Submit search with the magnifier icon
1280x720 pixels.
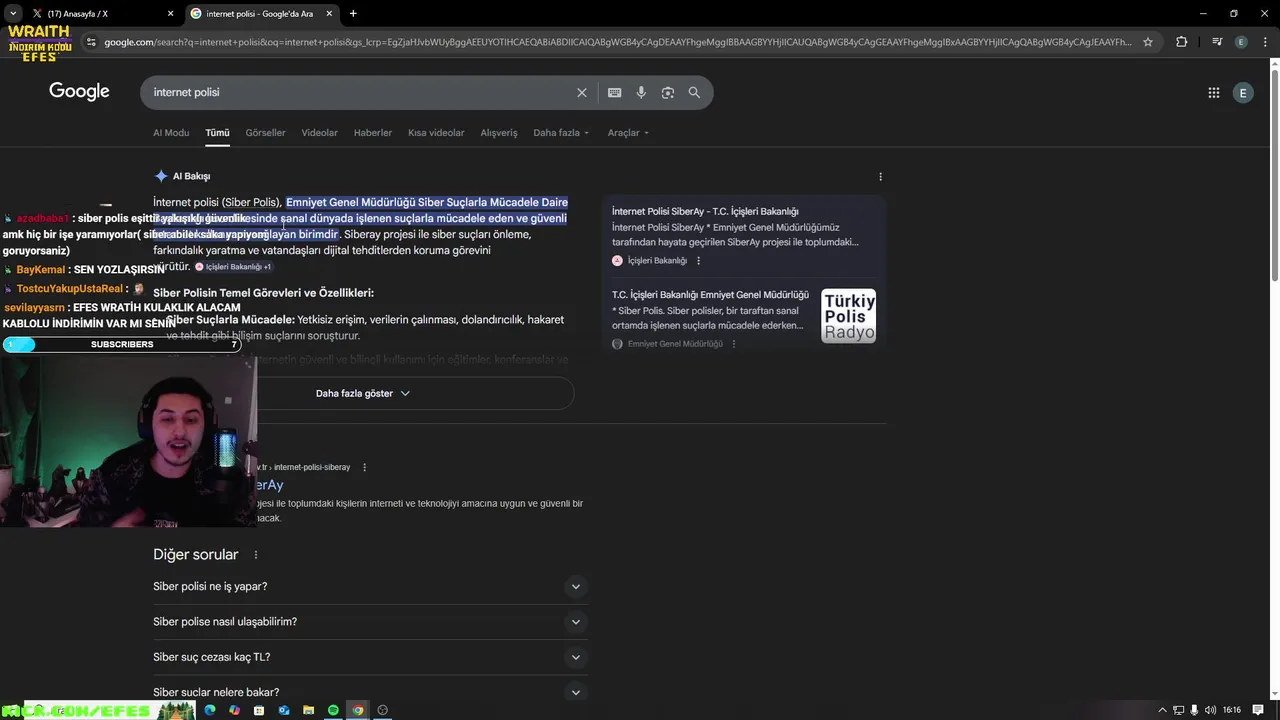[694, 92]
